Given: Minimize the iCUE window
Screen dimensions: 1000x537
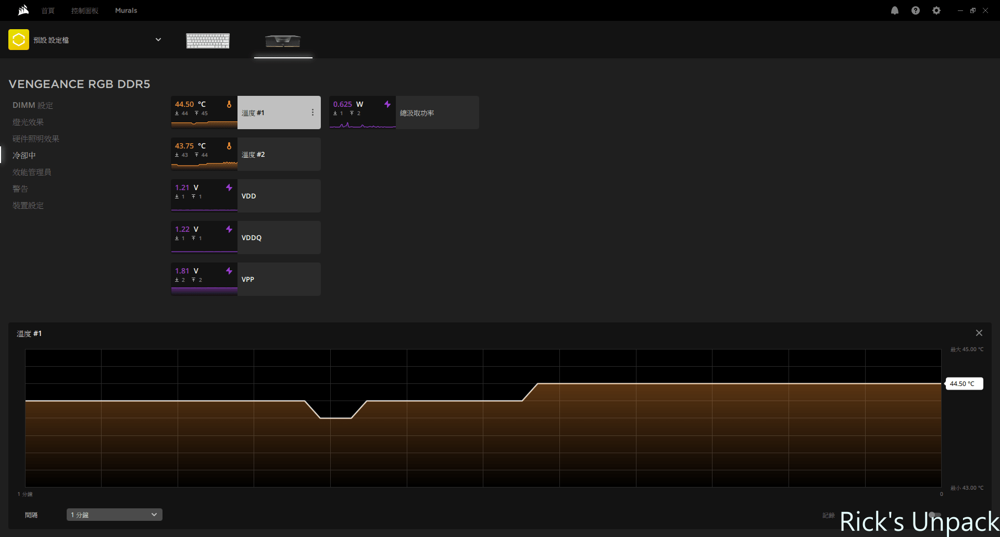Looking at the screenshot, I should [960, 10].
